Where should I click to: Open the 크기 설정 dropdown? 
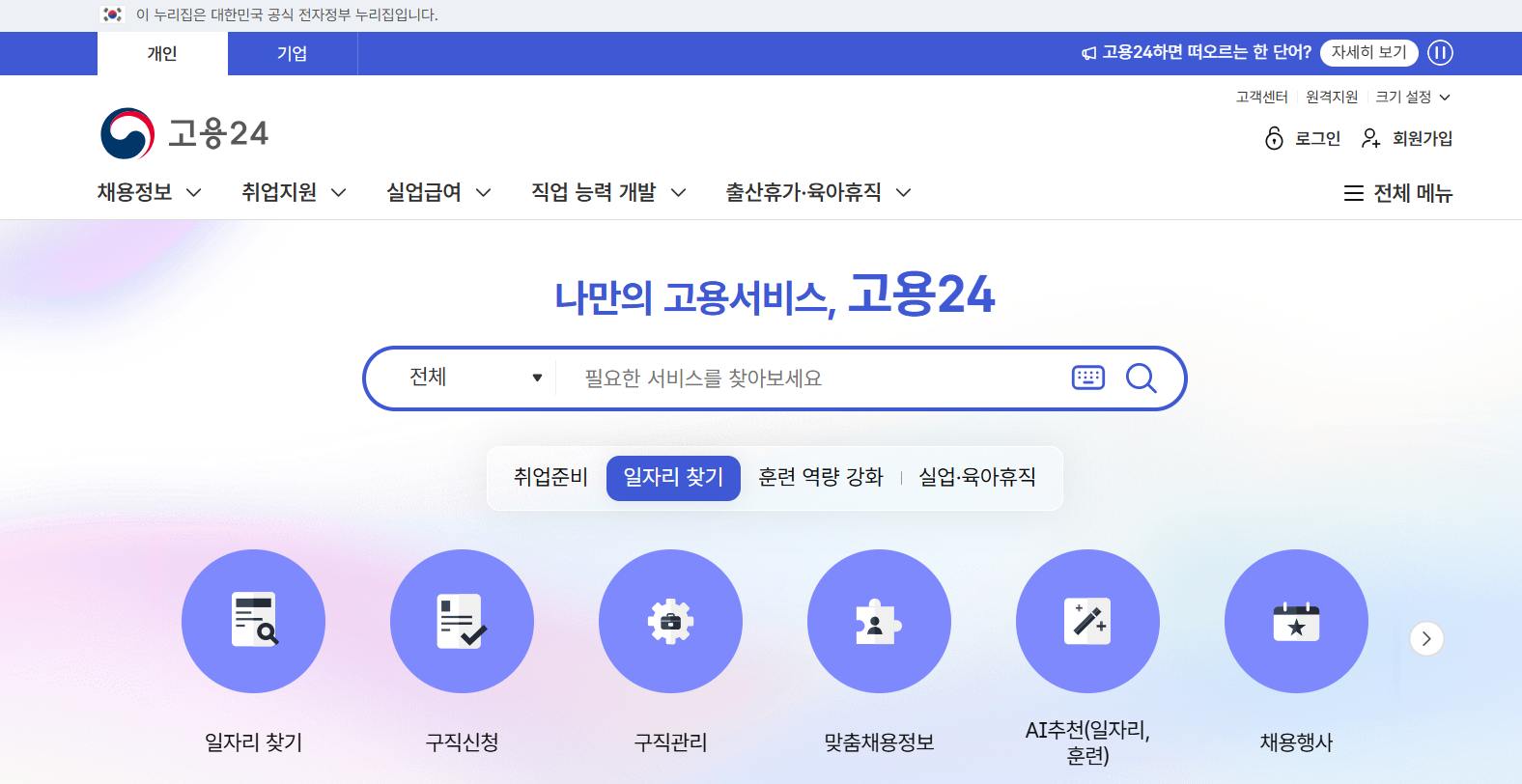[x=1413, y=97]
